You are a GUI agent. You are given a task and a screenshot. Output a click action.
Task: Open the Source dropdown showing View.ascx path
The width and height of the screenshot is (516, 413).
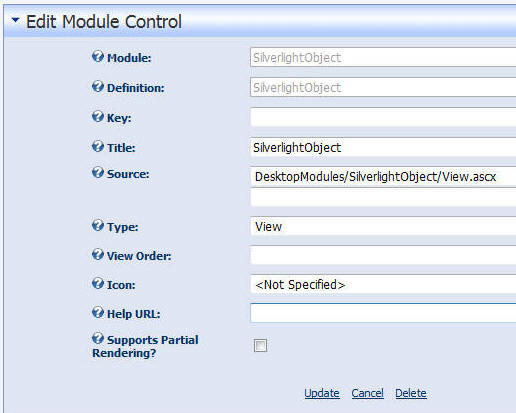[383, 177]
